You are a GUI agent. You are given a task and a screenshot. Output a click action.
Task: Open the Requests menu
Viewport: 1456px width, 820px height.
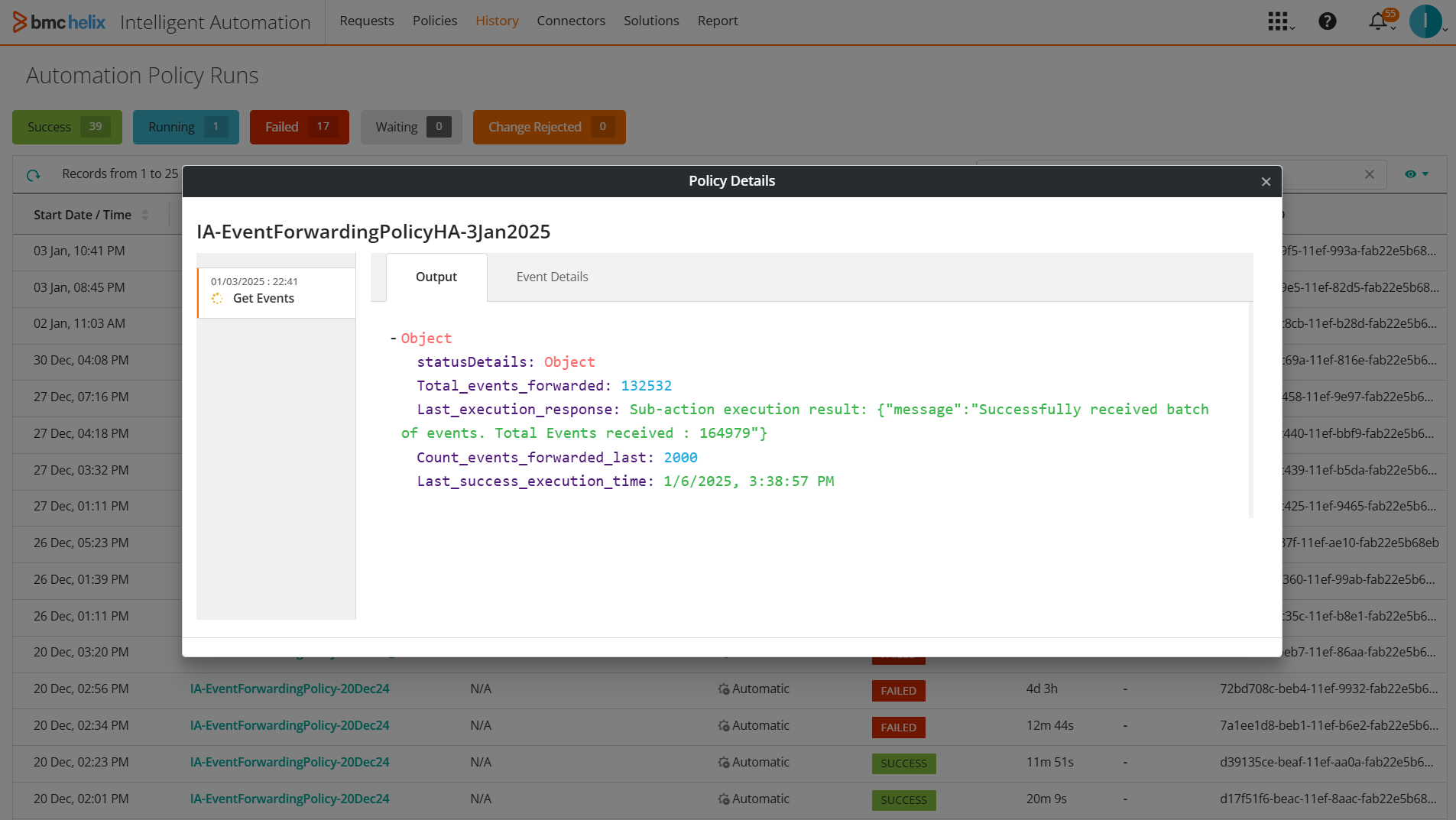tap(367, 21)
